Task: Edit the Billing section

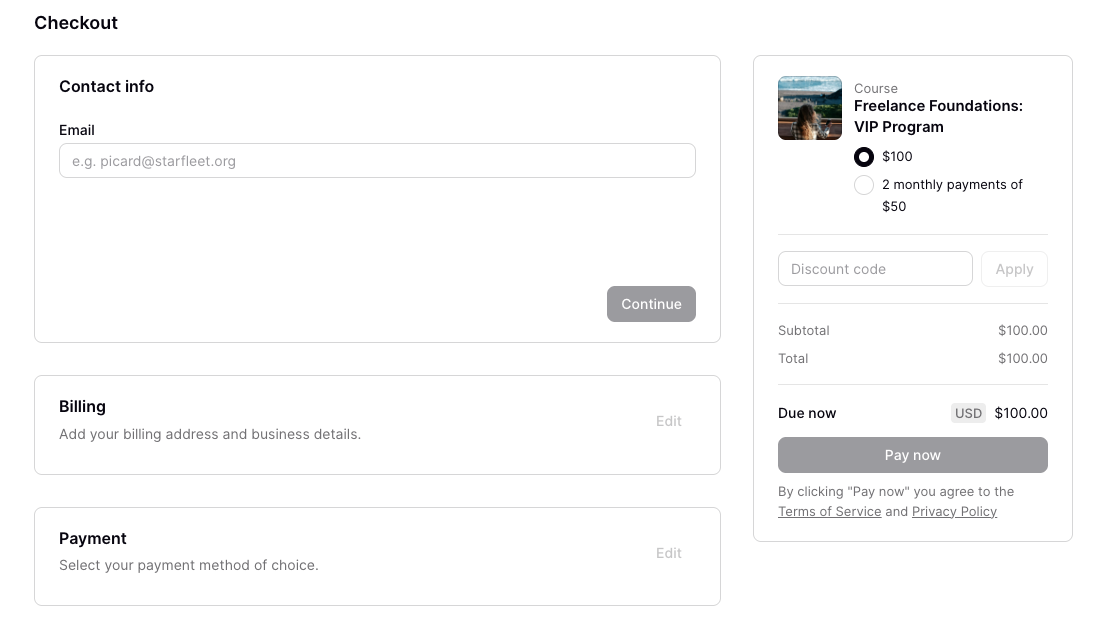Action: [668, 421]
